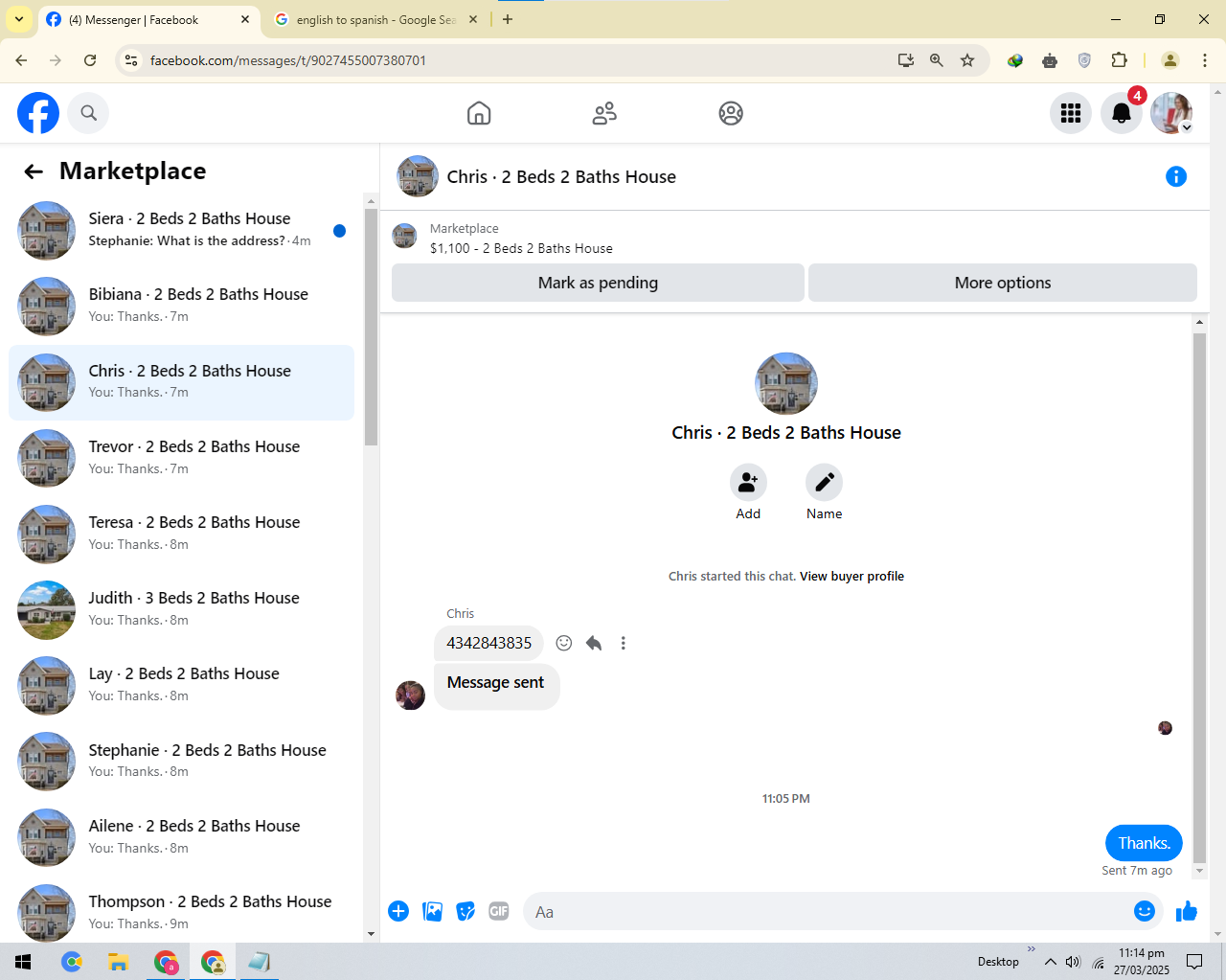View buyer profile link
This screenshot has height=980, width=1226.
(851, 577)
